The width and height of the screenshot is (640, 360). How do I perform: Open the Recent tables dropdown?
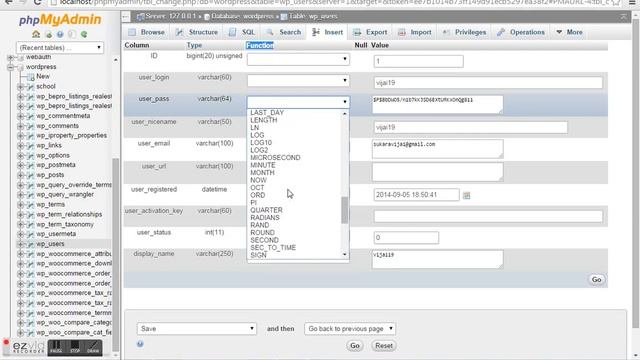click(60, 47)
